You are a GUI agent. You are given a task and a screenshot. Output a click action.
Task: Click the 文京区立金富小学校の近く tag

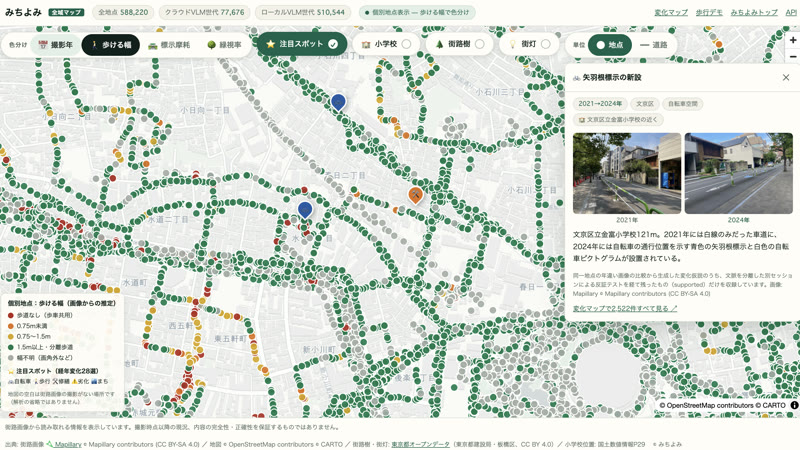618,119
